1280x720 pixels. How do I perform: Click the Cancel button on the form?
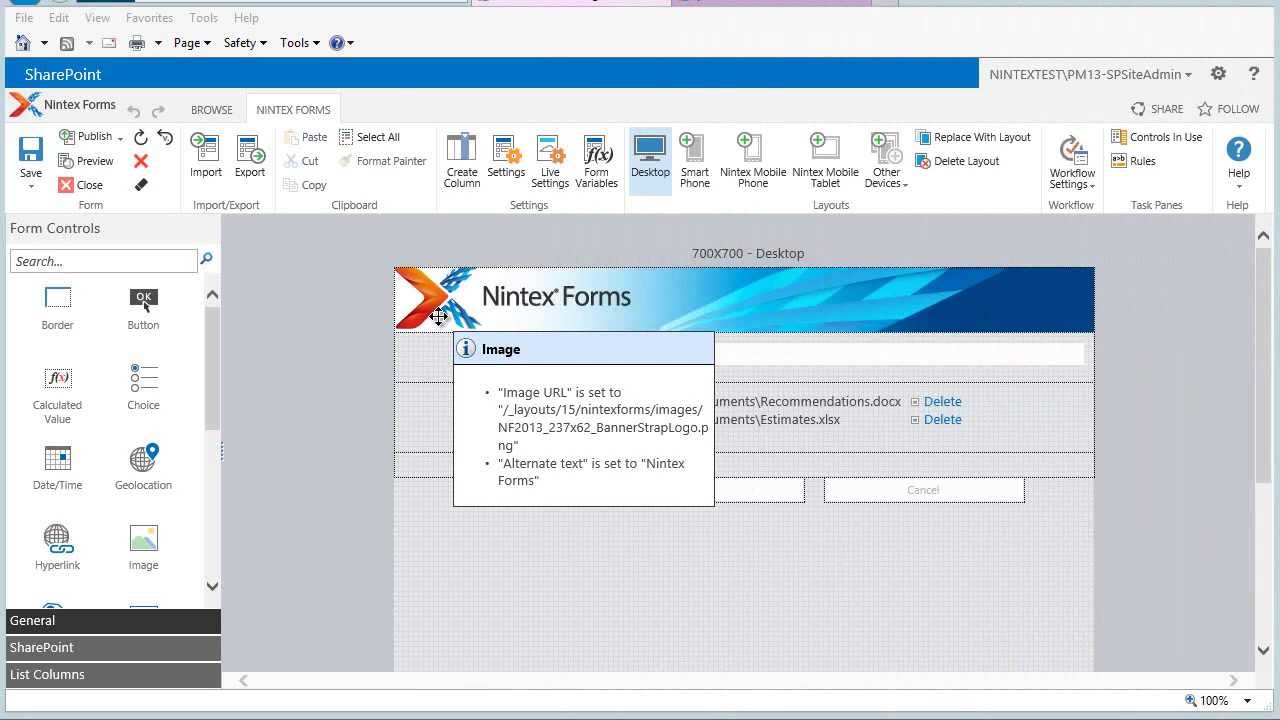[x=924, y=490]
